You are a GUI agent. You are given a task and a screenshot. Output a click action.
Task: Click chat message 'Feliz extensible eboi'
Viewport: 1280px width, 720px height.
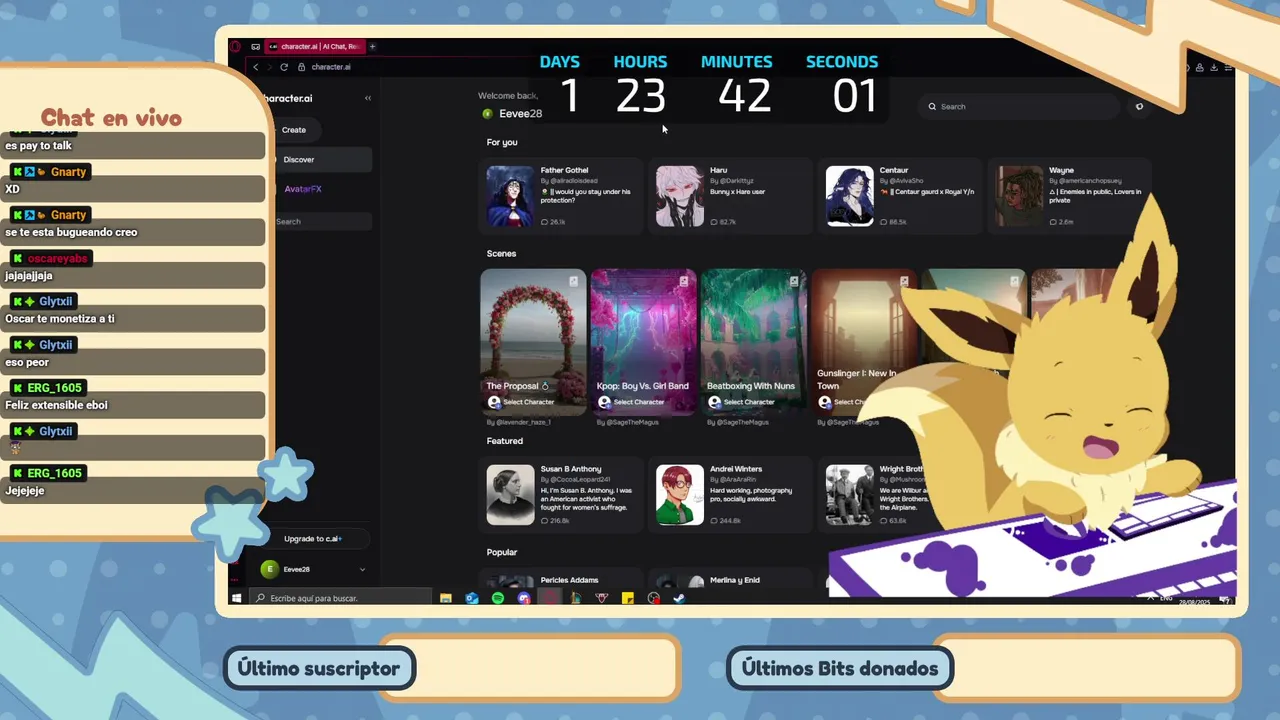pos(56,405)
